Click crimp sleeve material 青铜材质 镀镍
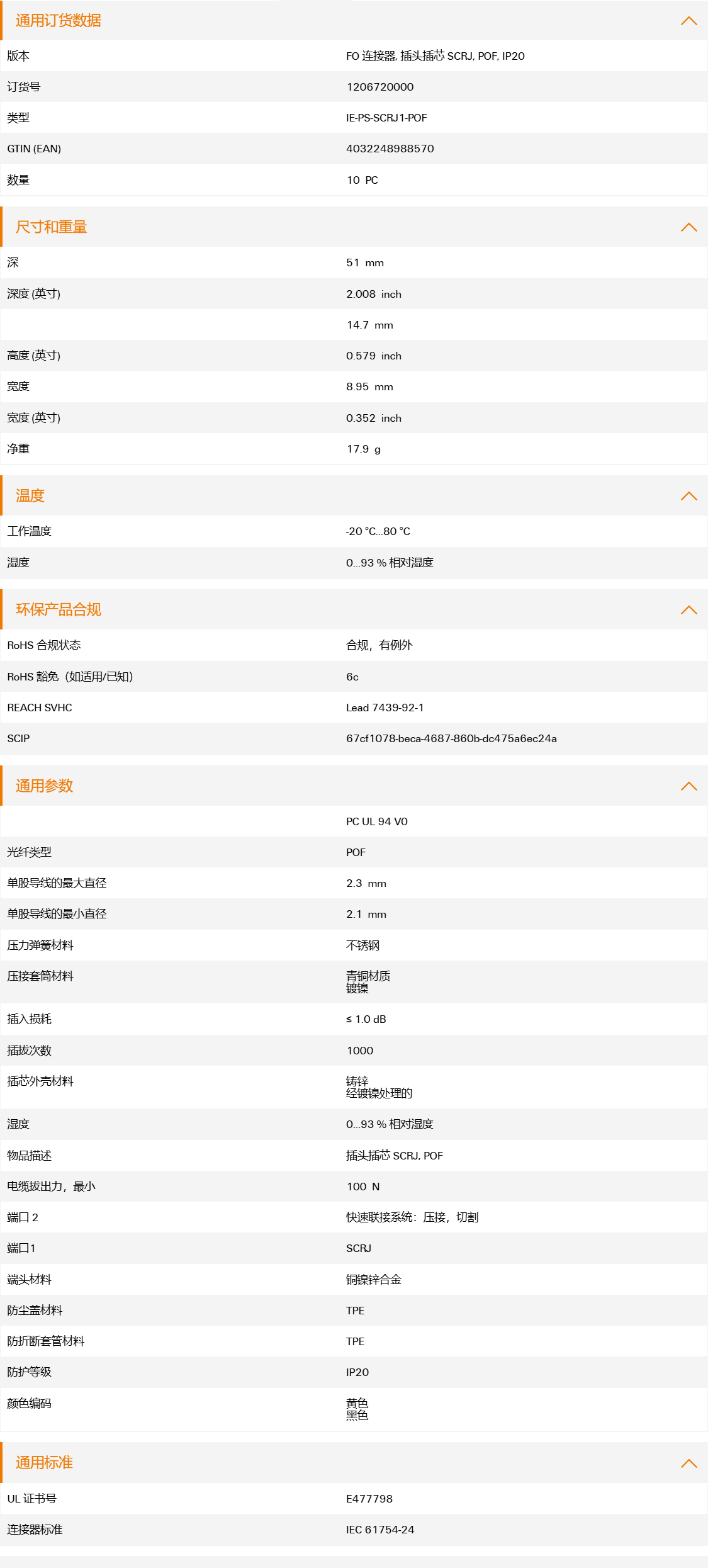This screenshot has height=1568, width=708. 368,982
